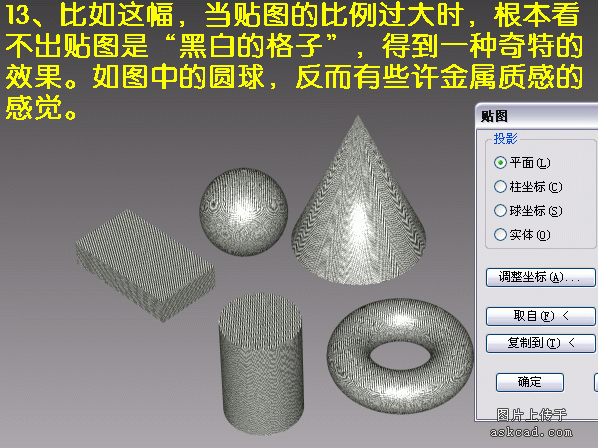Choose the 柱坐标 (C) projection option
The image size is (598, 448).
click(528, 187)
